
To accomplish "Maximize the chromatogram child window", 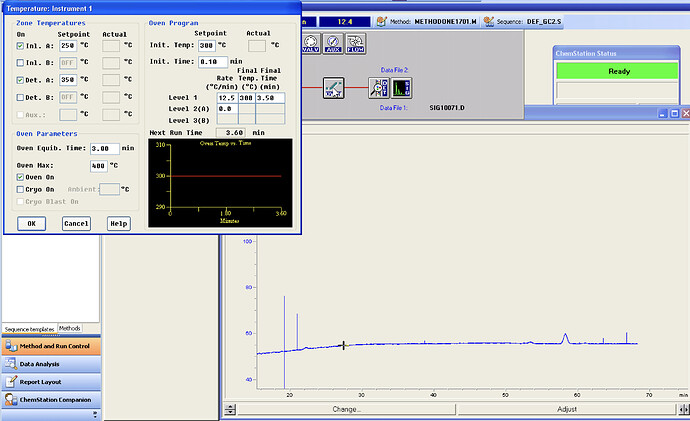I will [674, 113].
